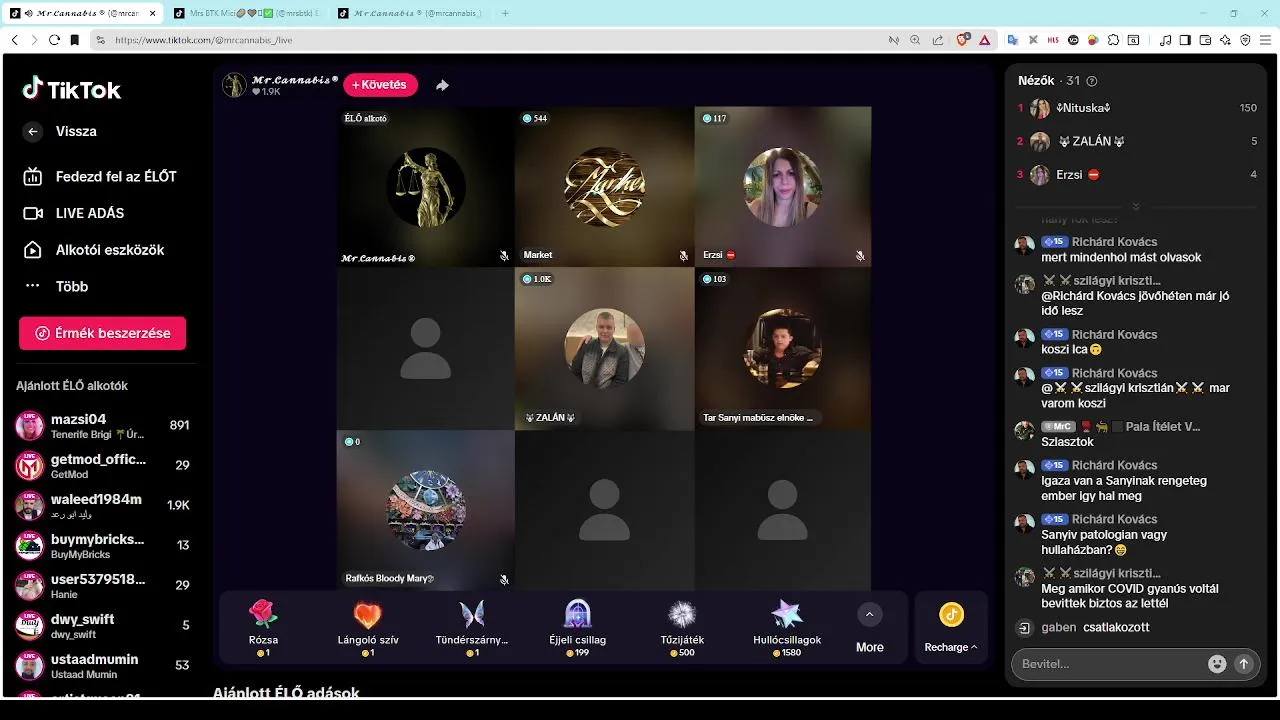Open the Brave VPN shield icon
The image size is (1280, 720).
[1245, 40]
